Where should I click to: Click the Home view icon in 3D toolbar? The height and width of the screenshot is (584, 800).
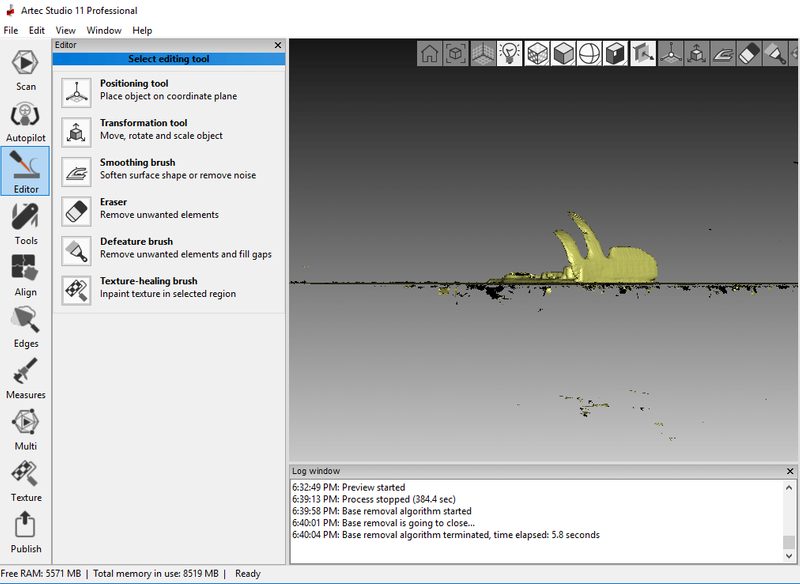[430, 53]
